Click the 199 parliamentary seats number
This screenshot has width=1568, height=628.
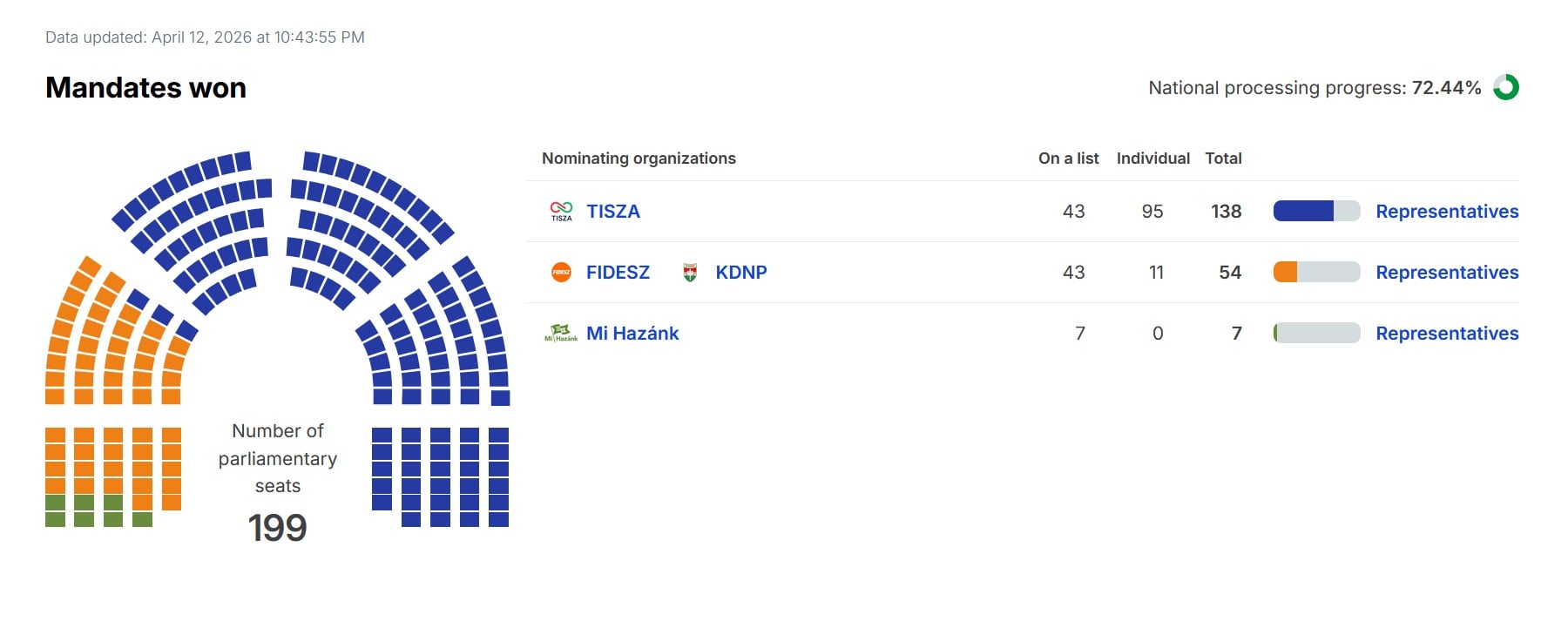[x=277, y=528]
